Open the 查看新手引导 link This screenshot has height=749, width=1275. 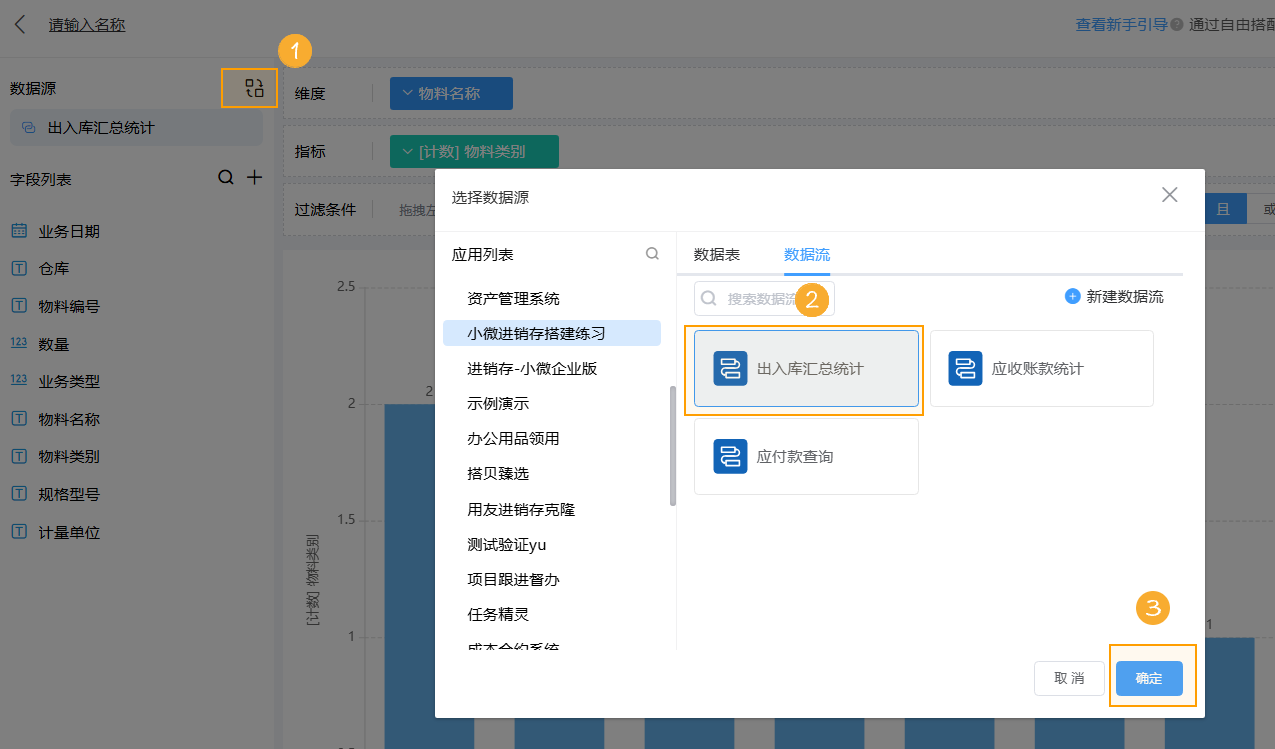(1121, 25)
